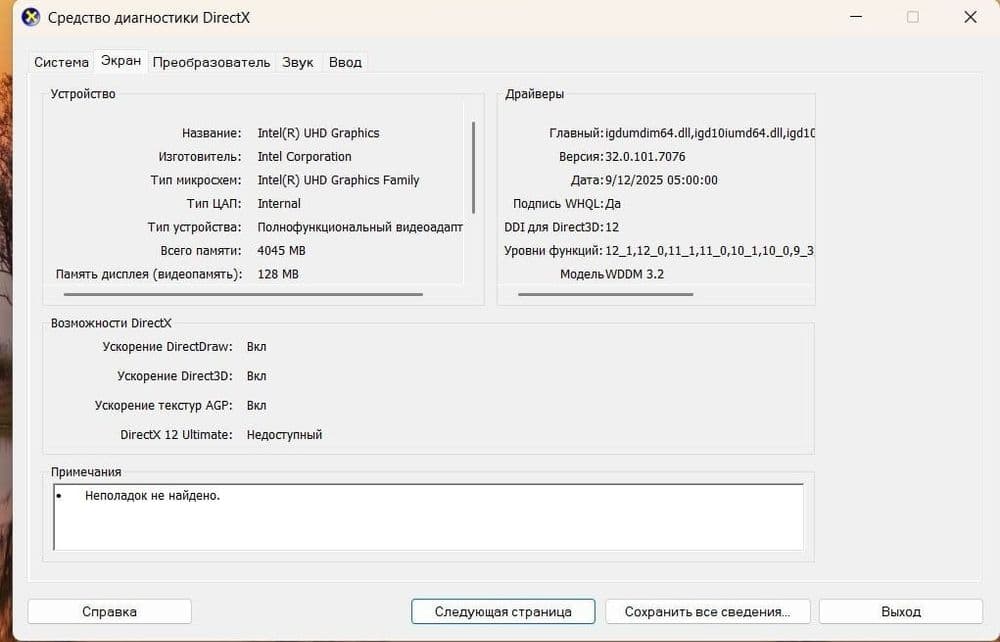The width and height of the screenshot is (1000, 642).
Task: Click the Выход button
Action: [901, 611]
